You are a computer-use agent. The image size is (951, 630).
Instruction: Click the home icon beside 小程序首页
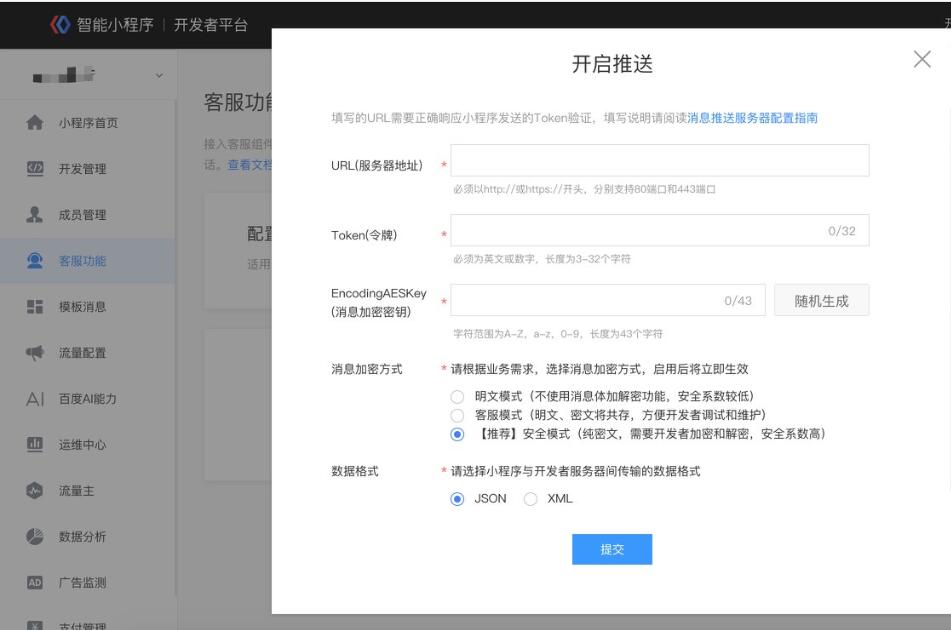35,122
